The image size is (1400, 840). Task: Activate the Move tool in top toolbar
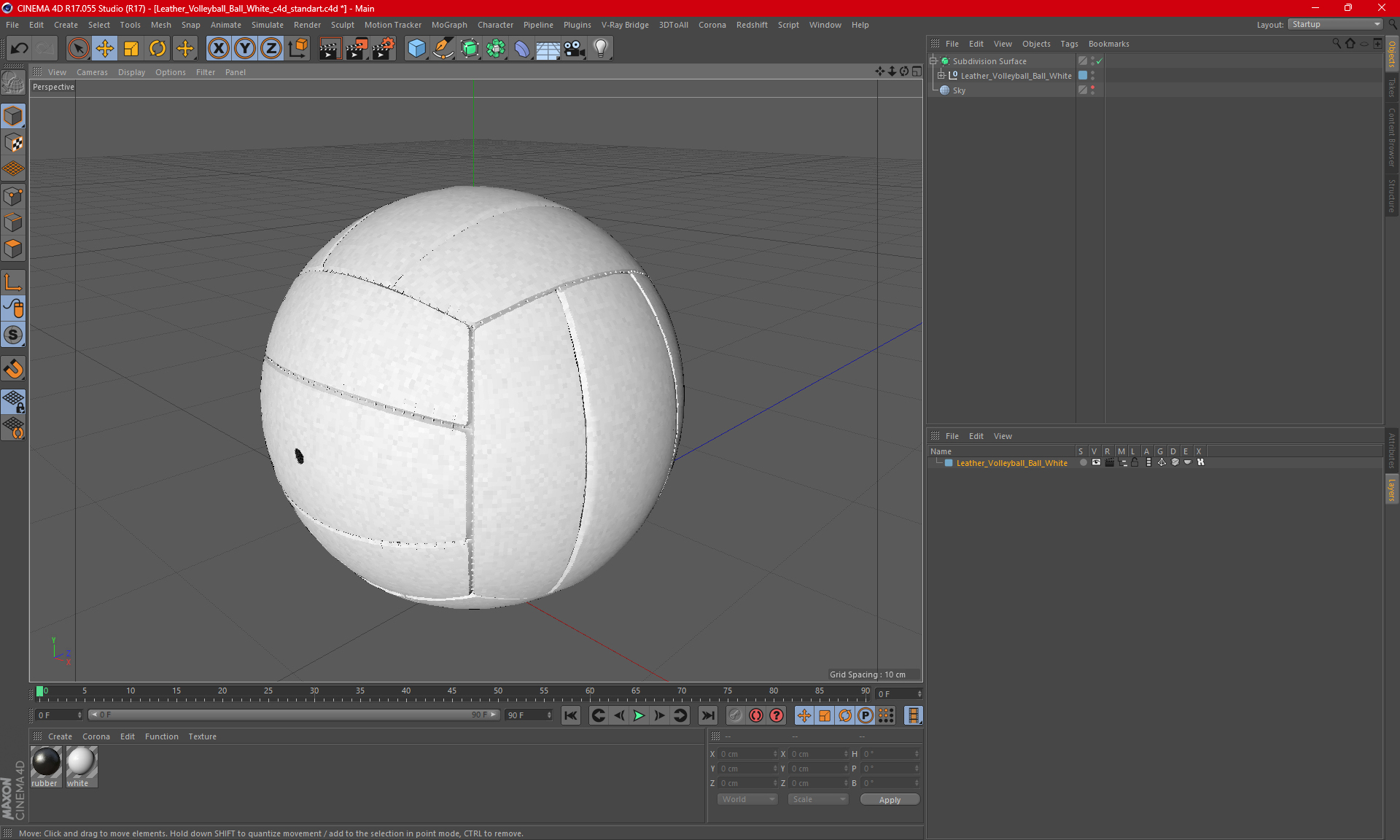[x=105, y=48]
